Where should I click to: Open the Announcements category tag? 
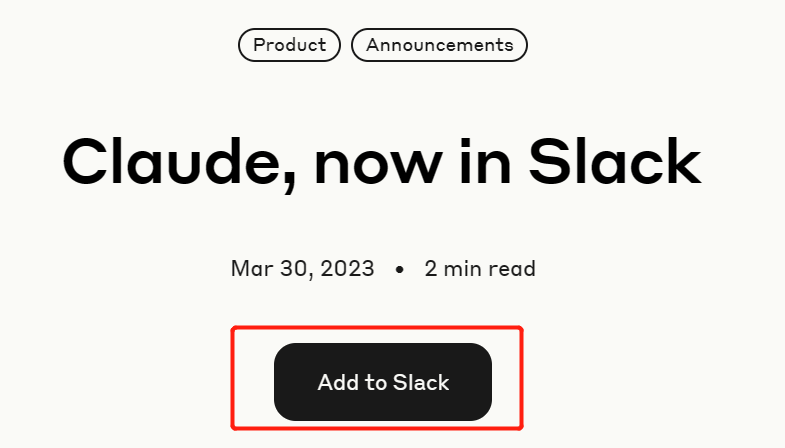(440, 45)
